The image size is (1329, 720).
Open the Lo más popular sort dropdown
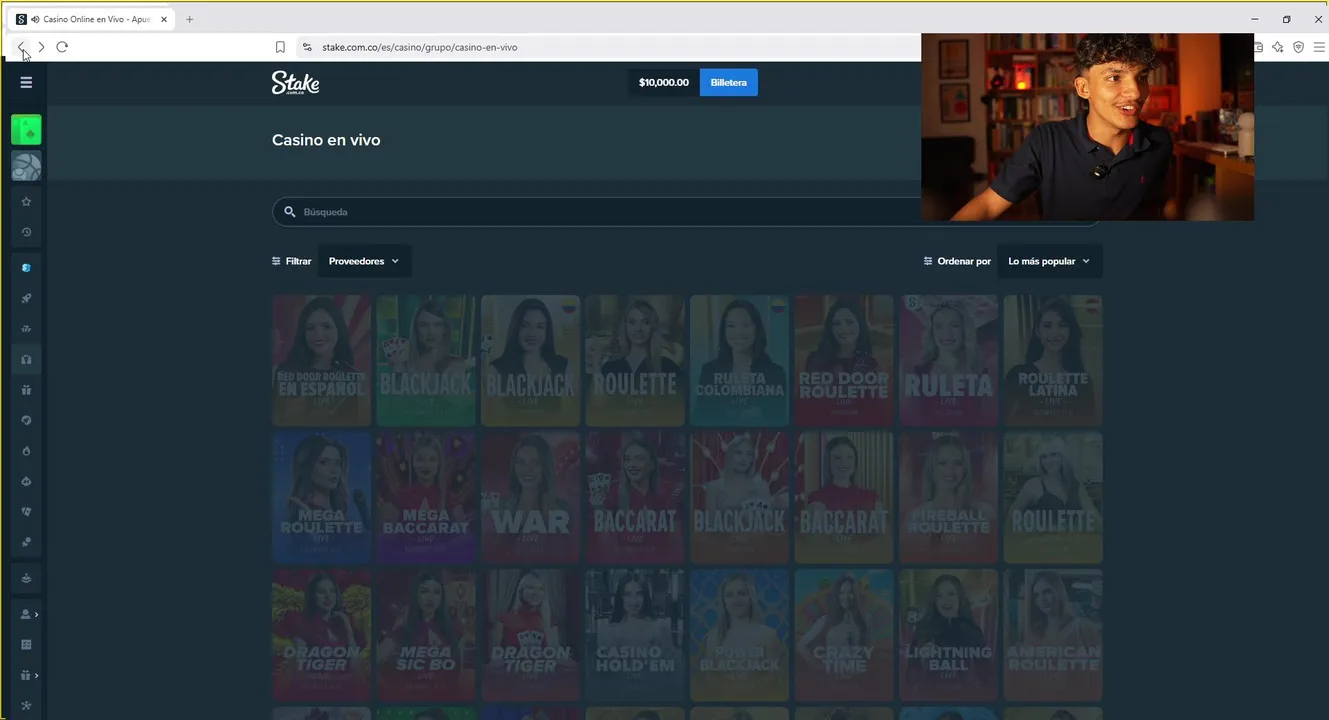[1049, 261]
